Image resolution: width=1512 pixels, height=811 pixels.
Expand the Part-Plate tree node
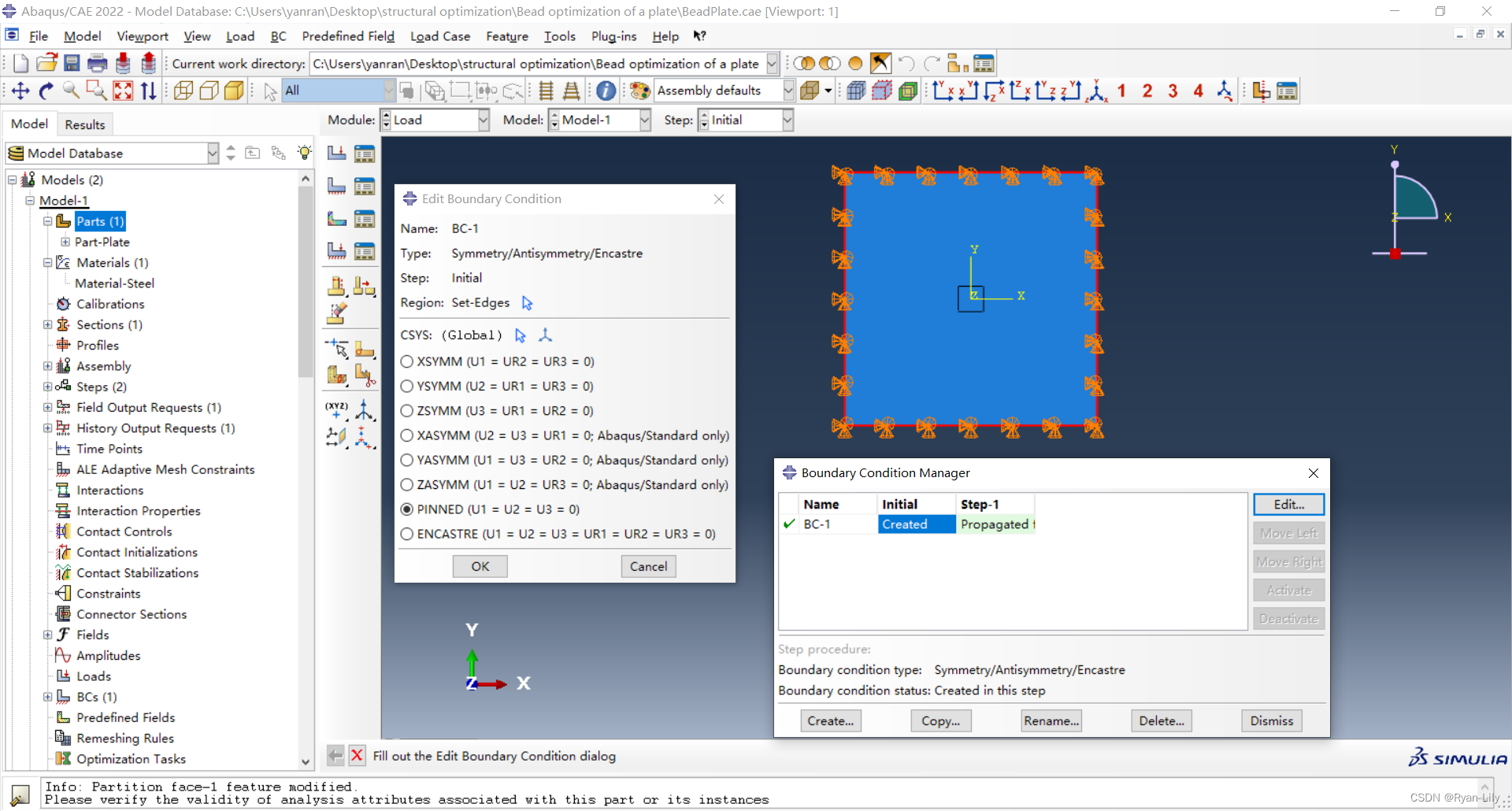click(65, 242)
